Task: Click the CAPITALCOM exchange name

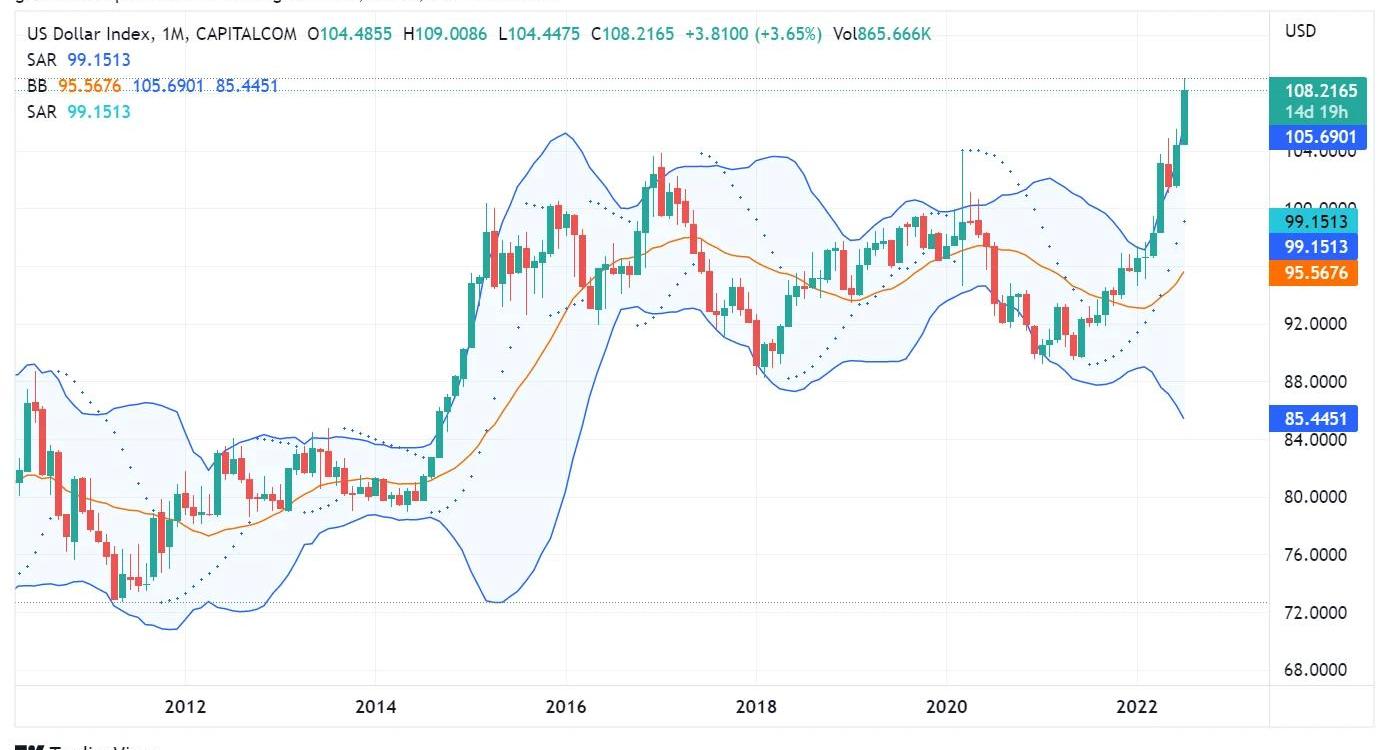Action: 246,34
